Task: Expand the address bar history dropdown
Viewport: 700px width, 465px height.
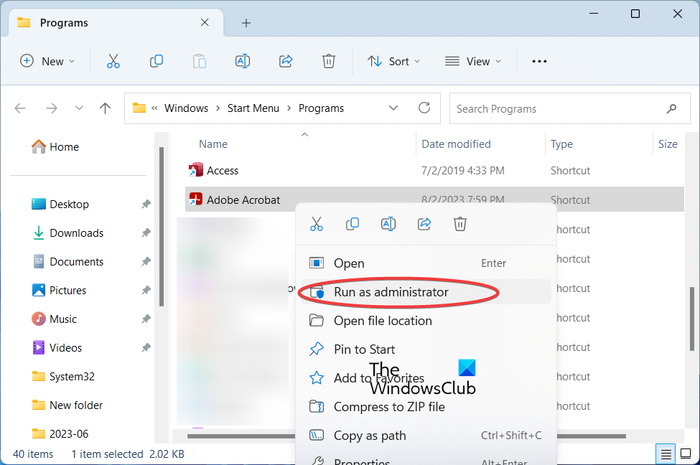Action: [393, 108]
